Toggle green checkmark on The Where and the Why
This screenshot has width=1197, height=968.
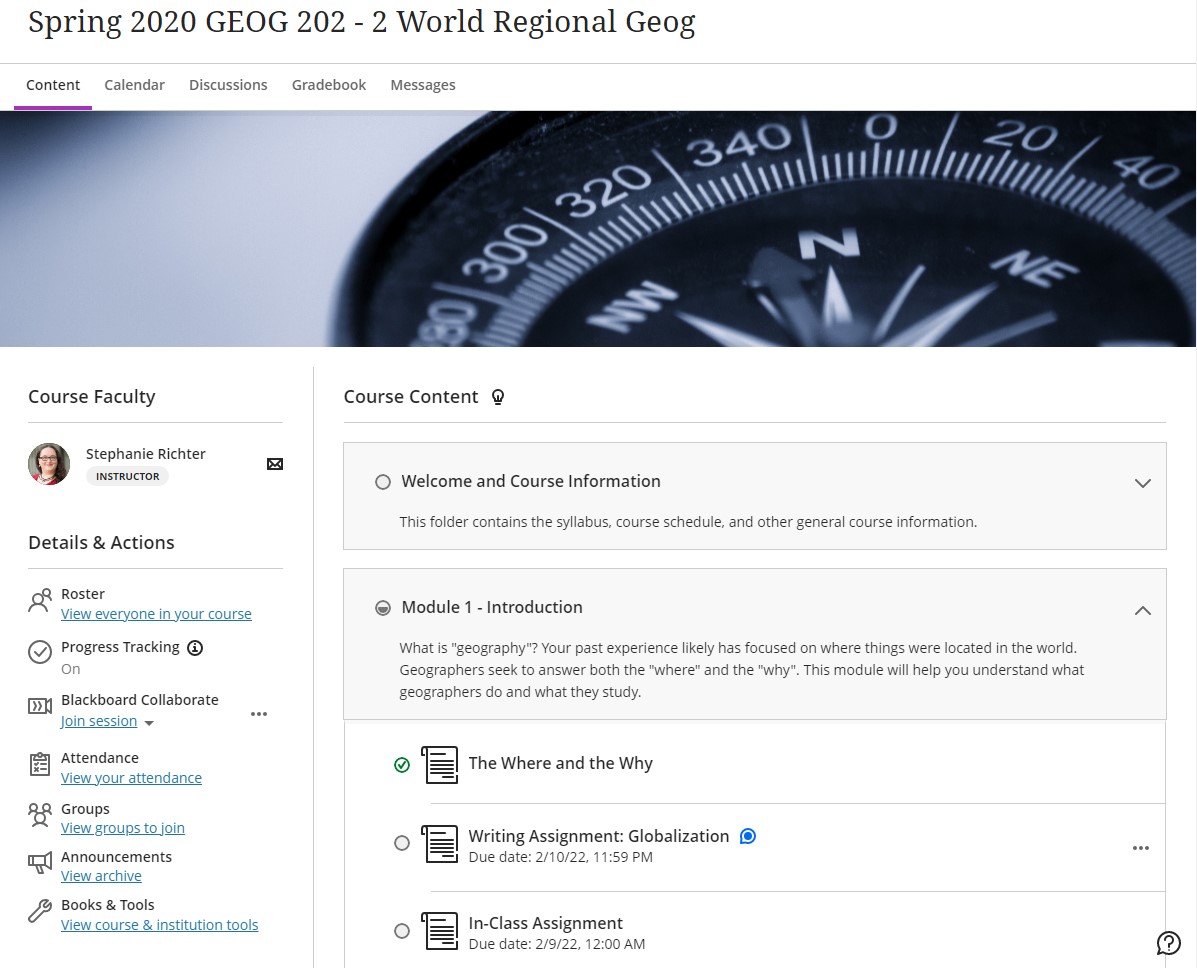point(402,765)
